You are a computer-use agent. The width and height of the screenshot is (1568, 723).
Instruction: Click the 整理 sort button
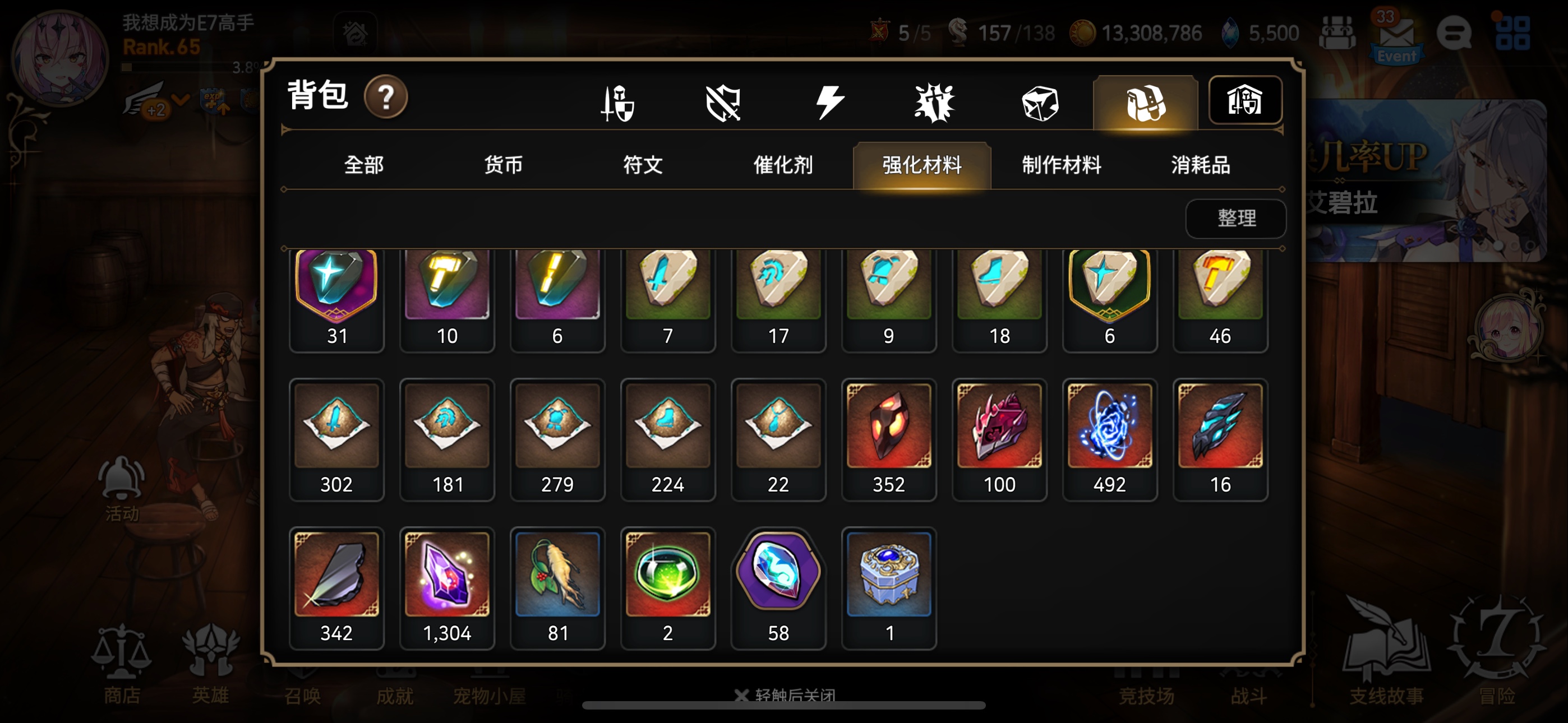coord(1235,218)
